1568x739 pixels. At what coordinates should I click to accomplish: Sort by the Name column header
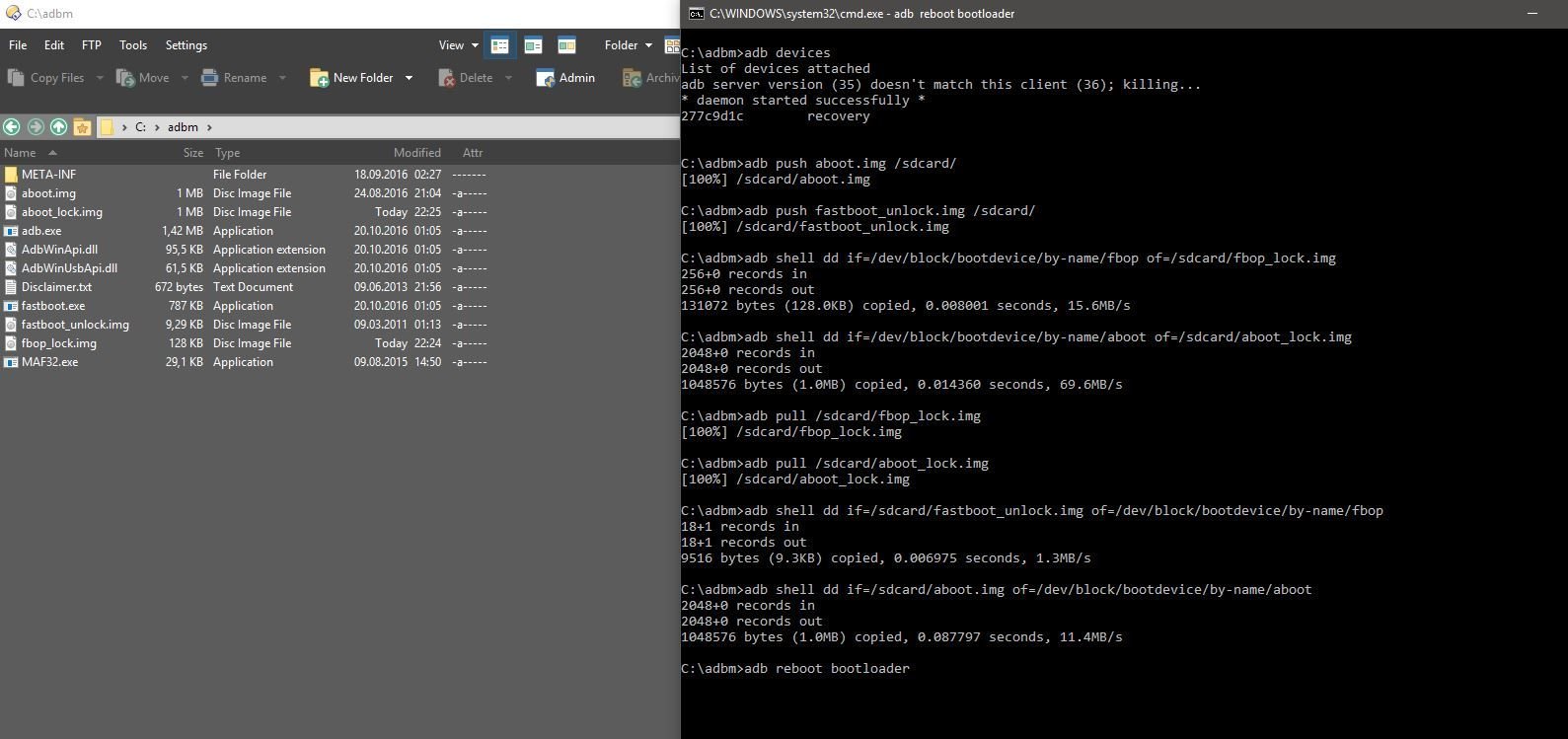20,153
